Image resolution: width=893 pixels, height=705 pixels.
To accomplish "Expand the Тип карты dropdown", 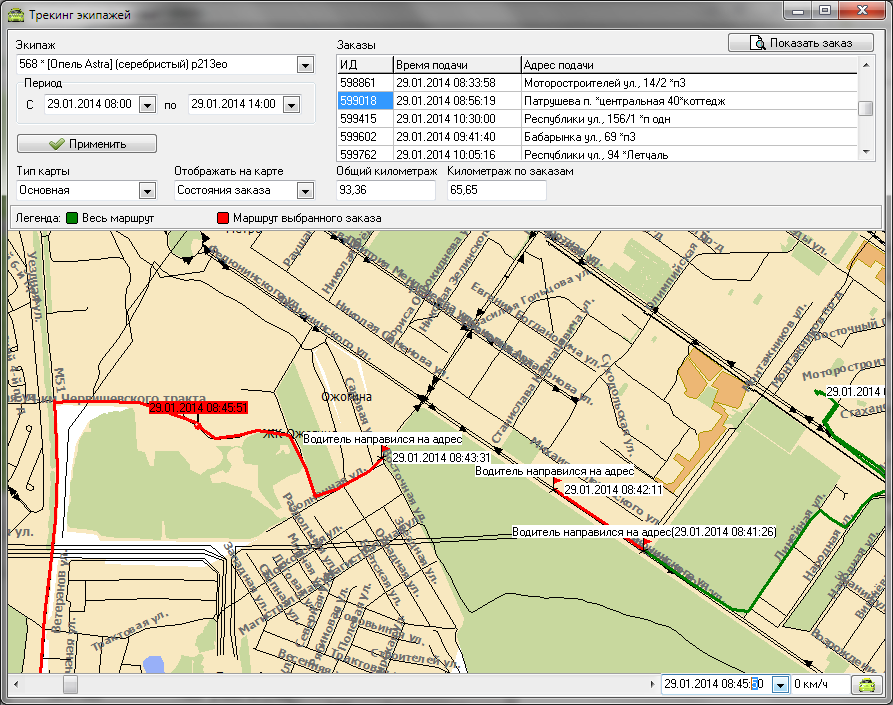I will tap(147, 190).
